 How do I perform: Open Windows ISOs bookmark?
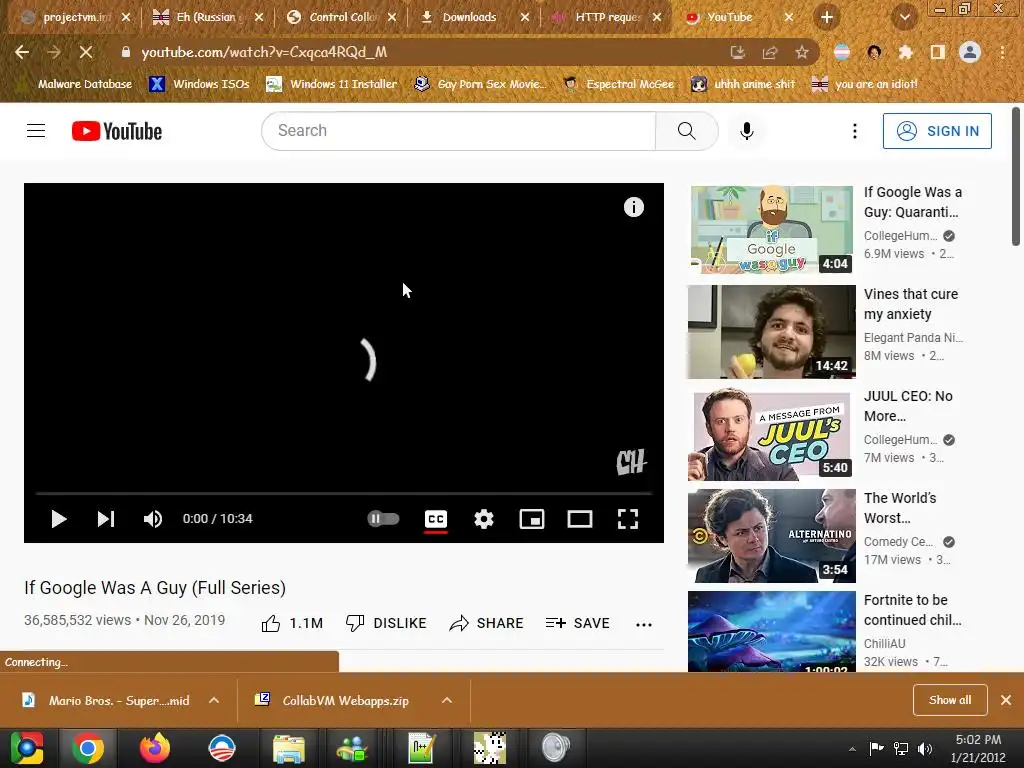[x=200, y=84]
